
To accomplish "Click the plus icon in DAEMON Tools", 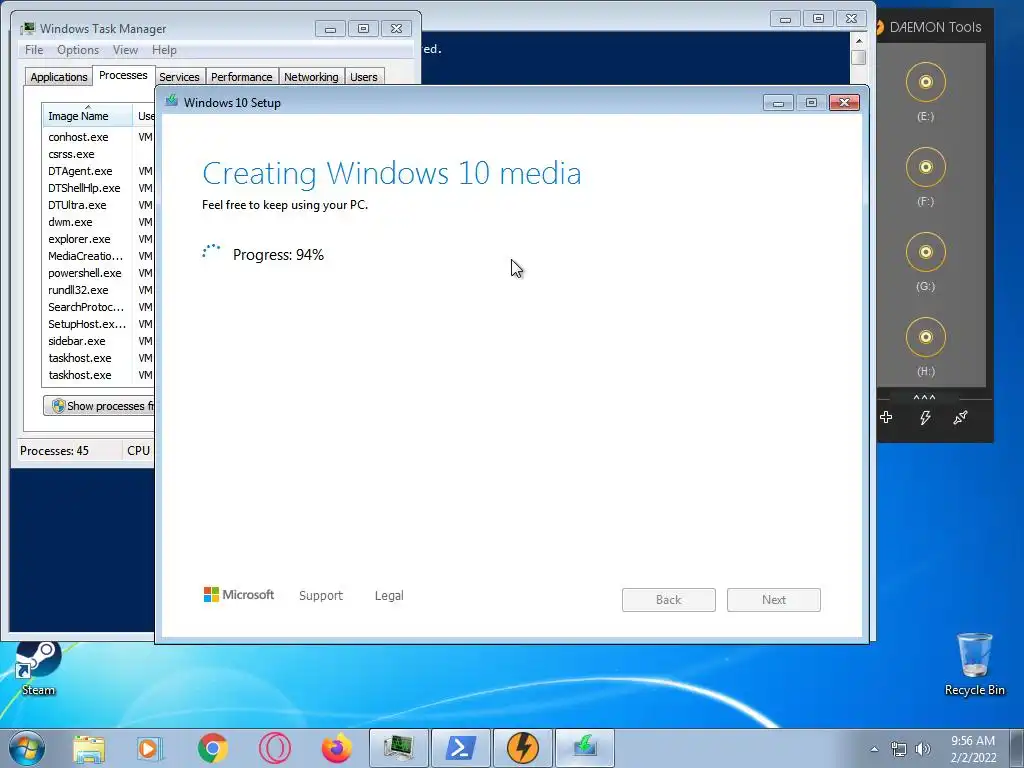I will (886, 417).
